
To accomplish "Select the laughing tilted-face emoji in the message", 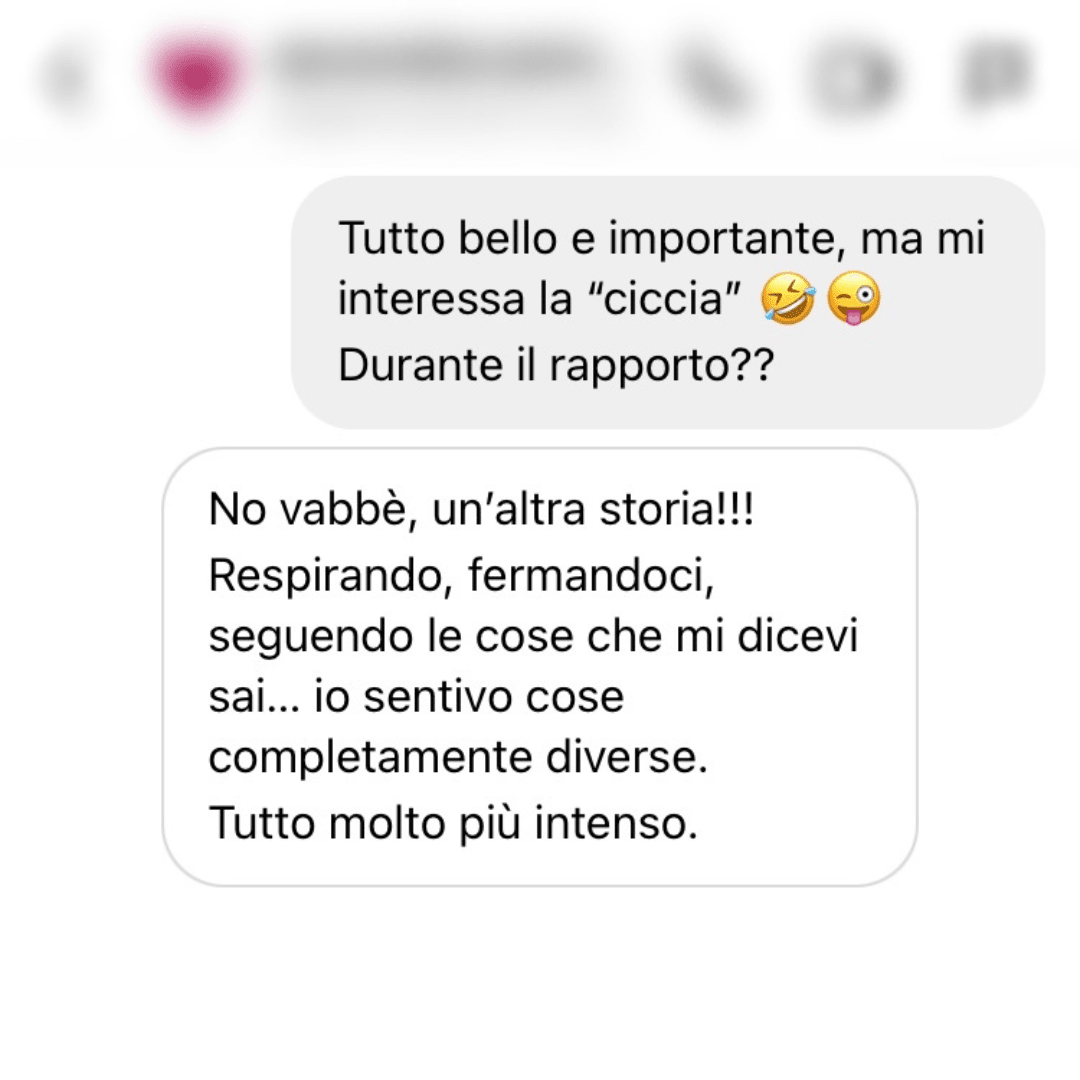I will point(788,298).
